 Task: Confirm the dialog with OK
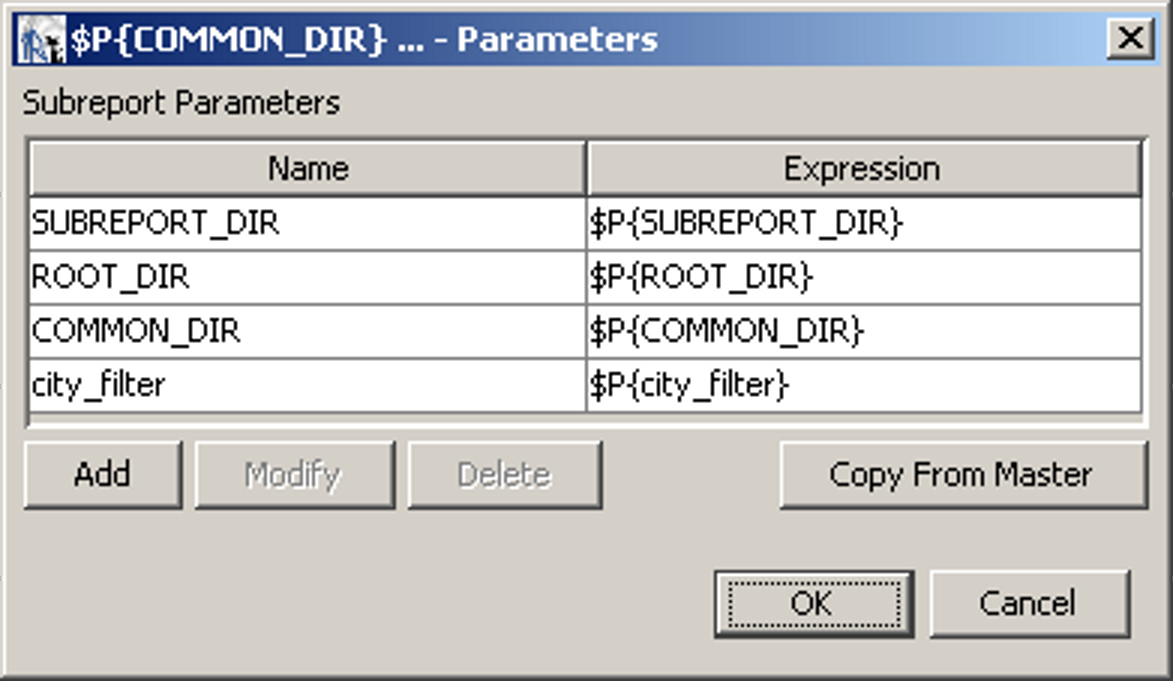click(813, 603)
